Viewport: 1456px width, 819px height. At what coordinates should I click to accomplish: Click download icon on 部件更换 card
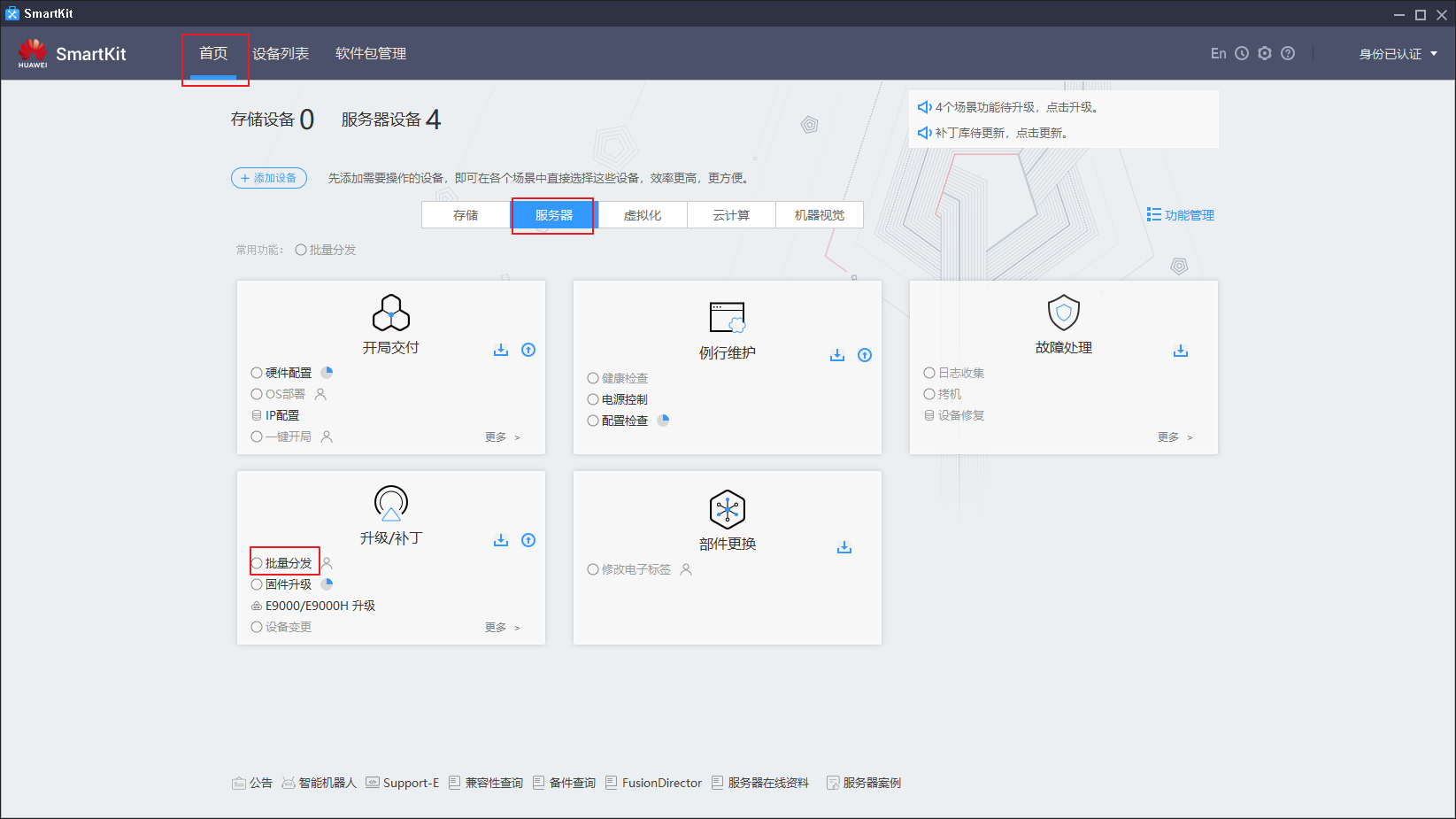[x=844, y=547]
